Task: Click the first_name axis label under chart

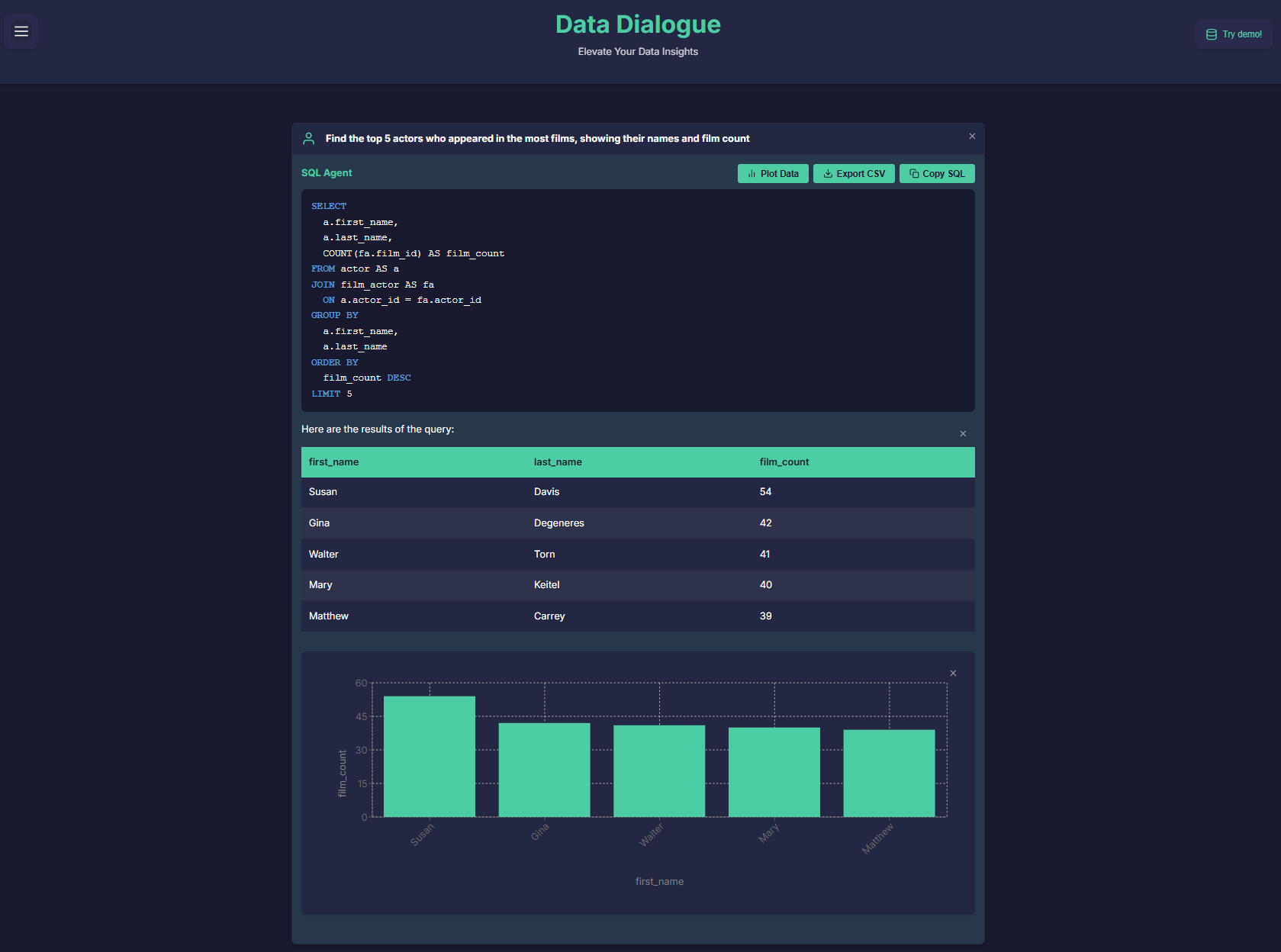Action: tap(659, 882)
